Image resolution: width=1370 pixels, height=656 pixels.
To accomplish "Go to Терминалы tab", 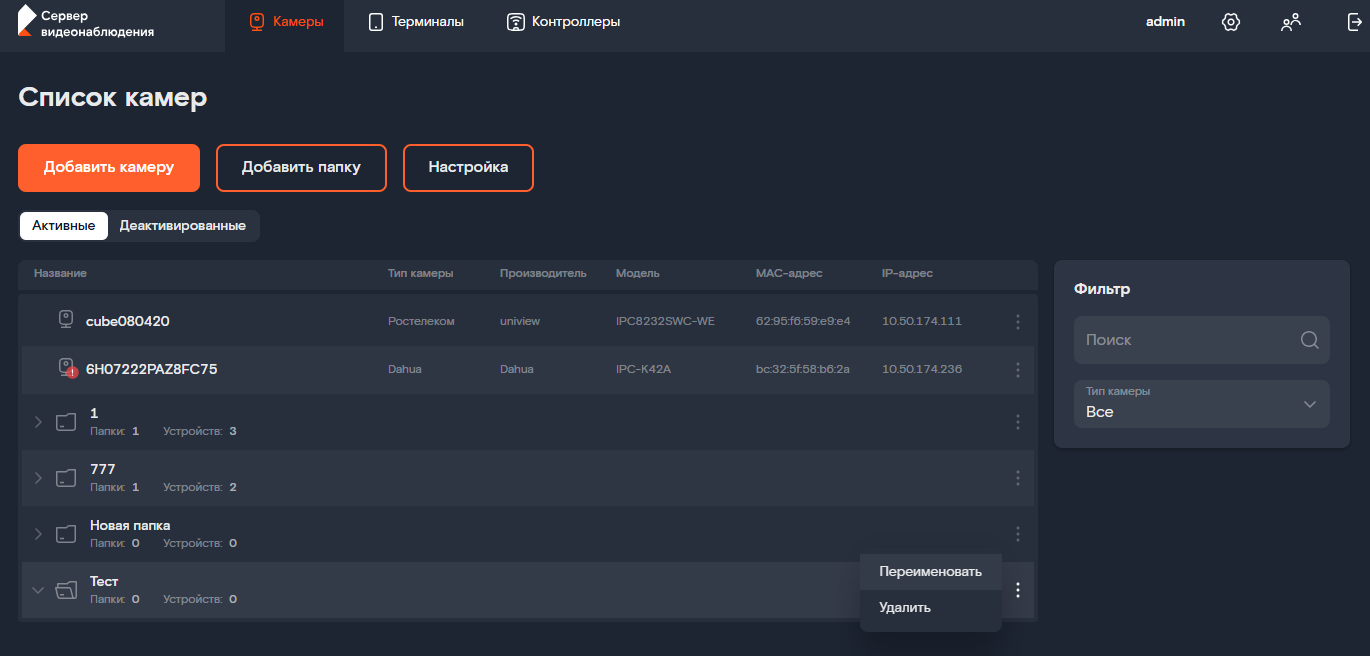I will (x=416, y=22).
